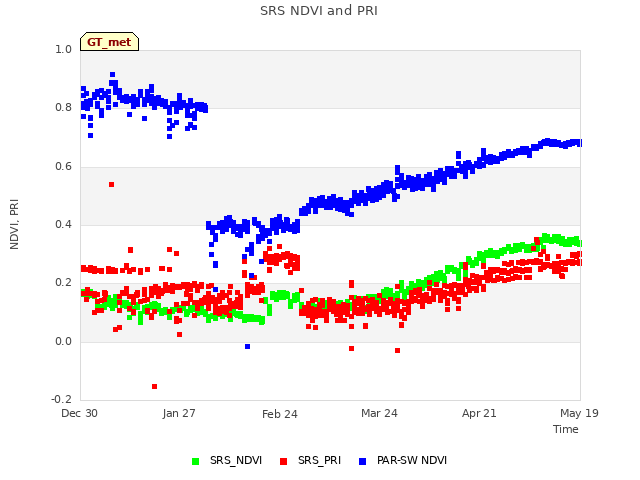Click the y-axis title NDVI, PRI
Image resolution: width=640 pixels, height=480 pixels.
(x=14, y=224)
